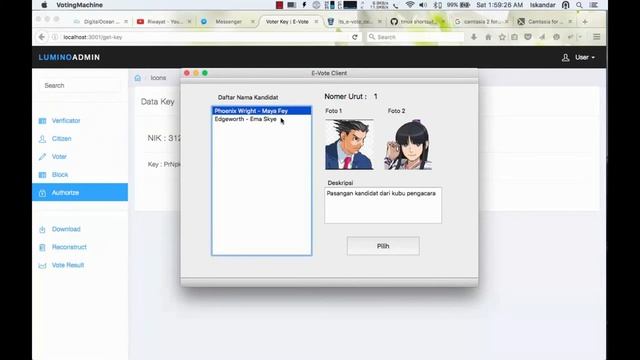The height and width of the screenshot is (360, 640).
Task: Open Vote Result page in sidebar
Action: pyautogui.click(x=68, y=265)
